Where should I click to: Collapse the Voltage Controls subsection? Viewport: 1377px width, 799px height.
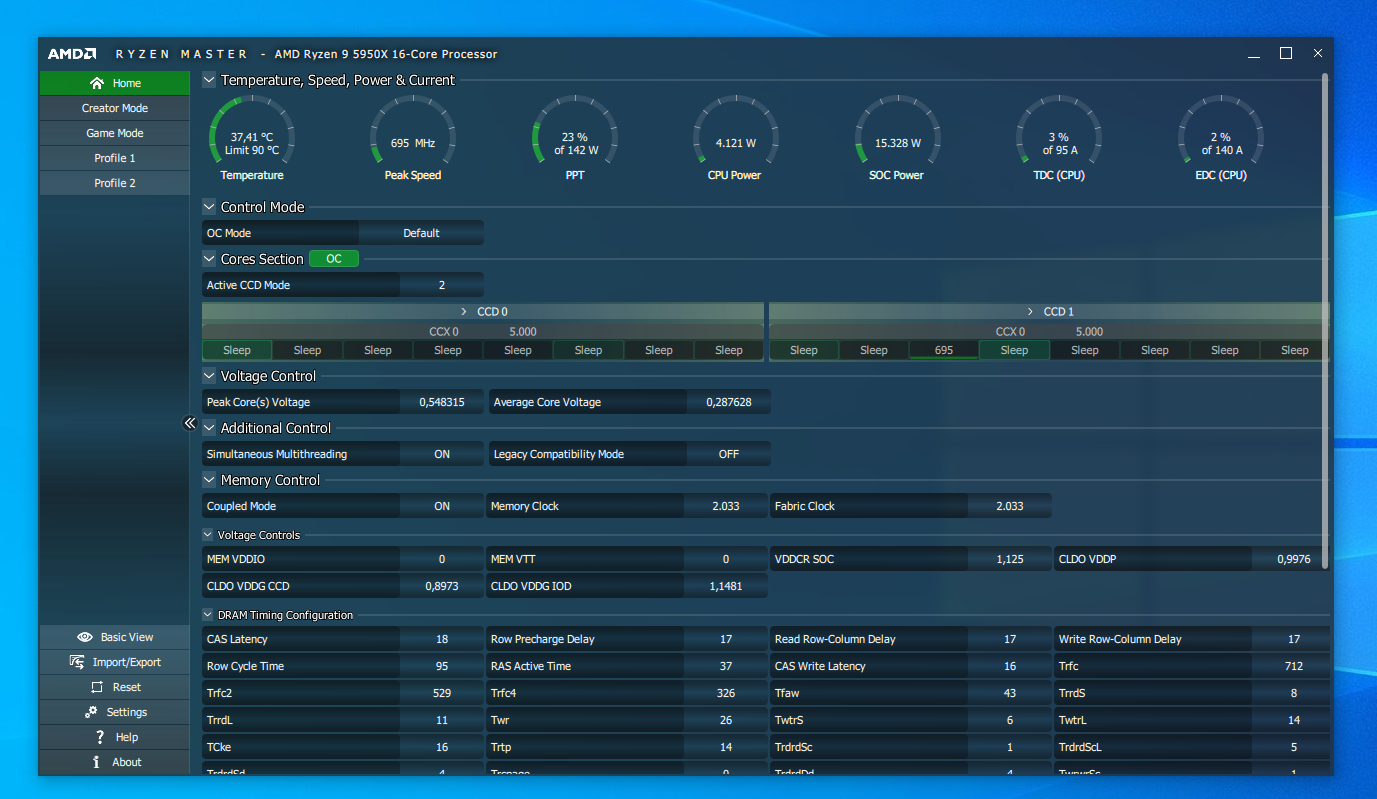click(208, 535)
